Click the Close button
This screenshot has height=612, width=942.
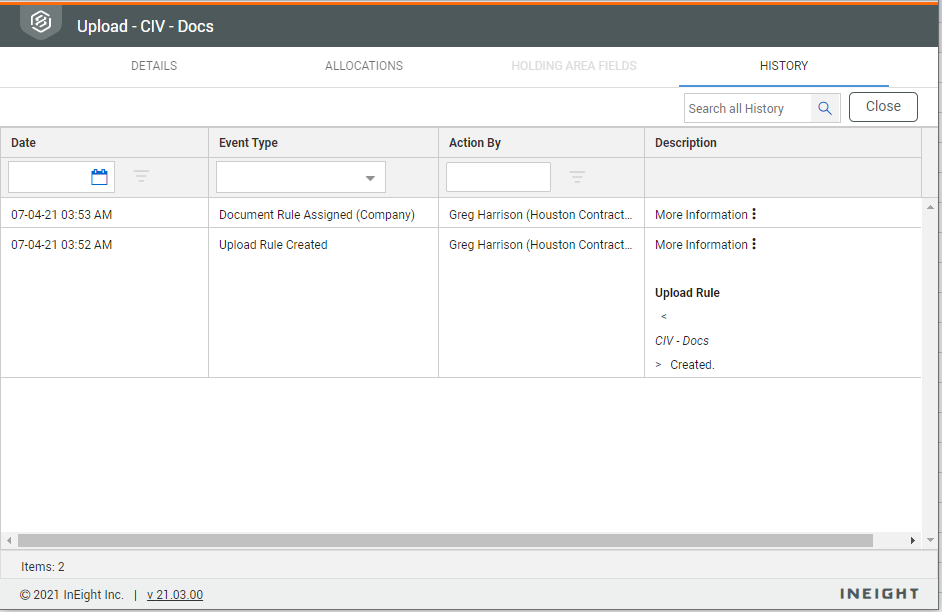click(883, 106)
